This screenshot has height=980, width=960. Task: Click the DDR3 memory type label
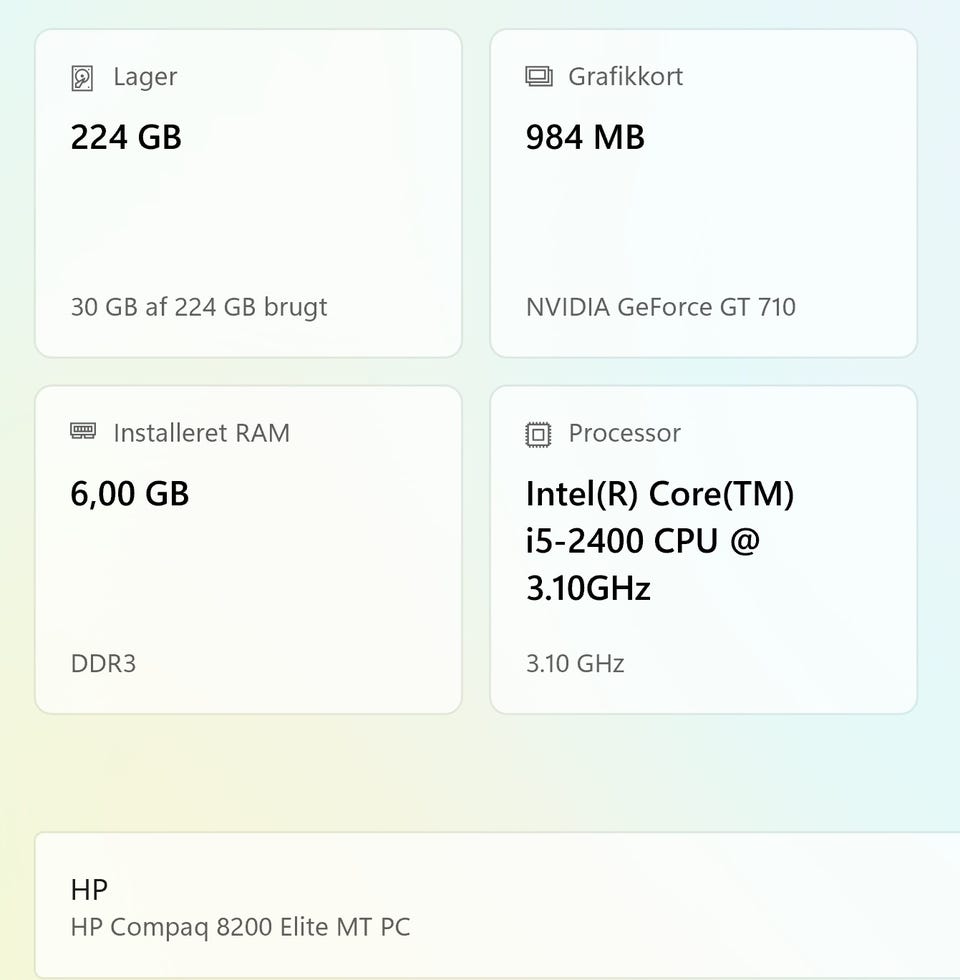tap(103, 663)
